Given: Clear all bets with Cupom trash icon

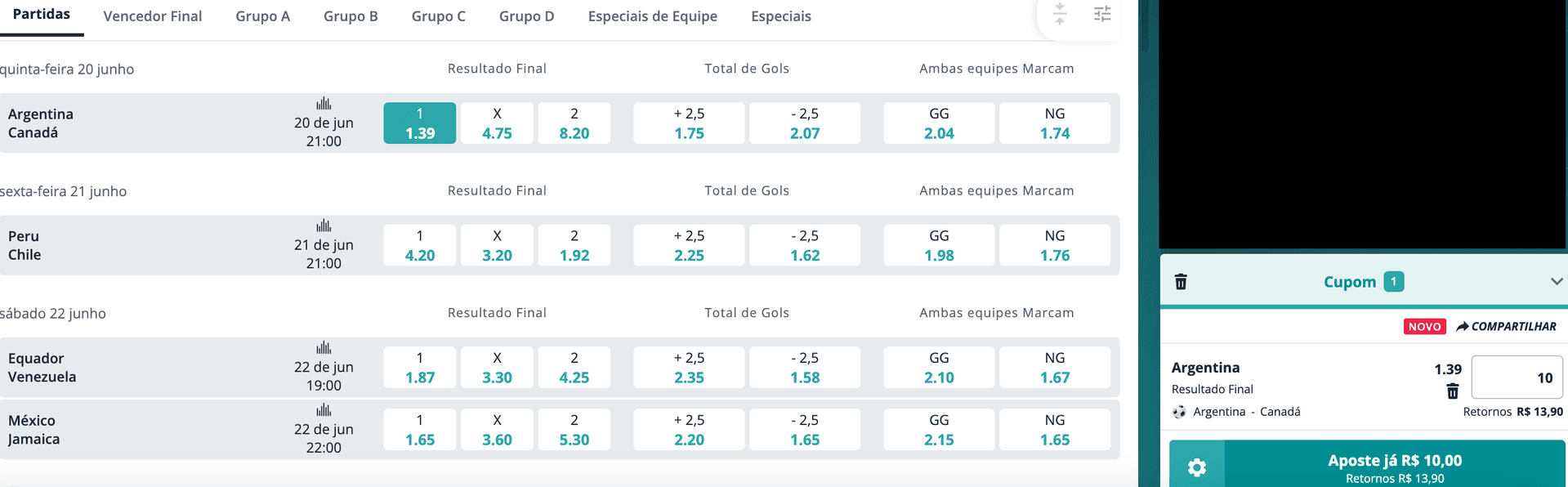Looking at the screenshot, I should [1181, 282].
